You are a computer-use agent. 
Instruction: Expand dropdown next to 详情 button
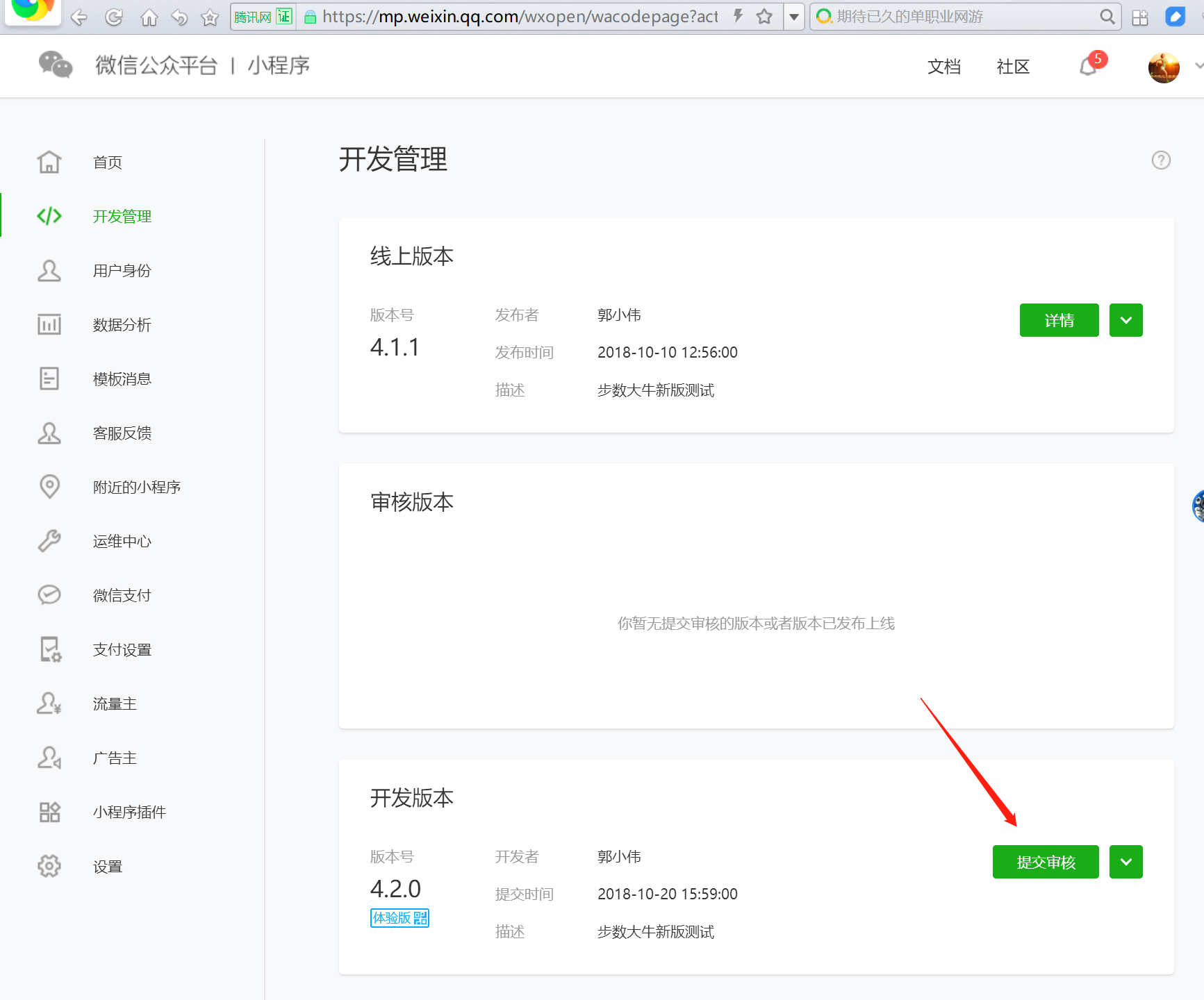click(1125, 320)
